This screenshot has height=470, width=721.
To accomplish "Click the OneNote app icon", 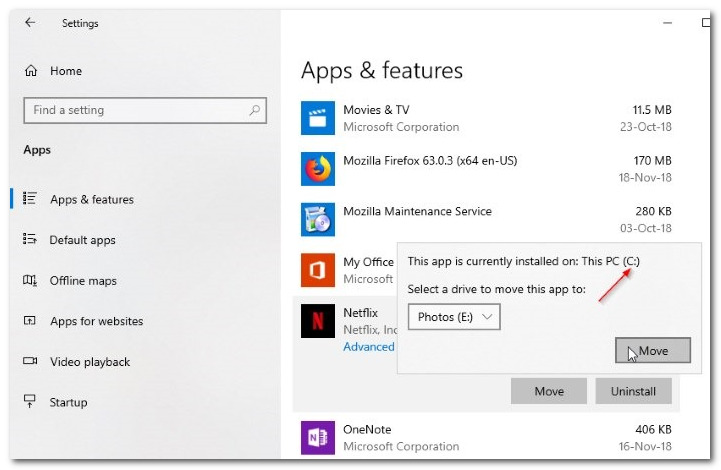I will coord(318,438).
